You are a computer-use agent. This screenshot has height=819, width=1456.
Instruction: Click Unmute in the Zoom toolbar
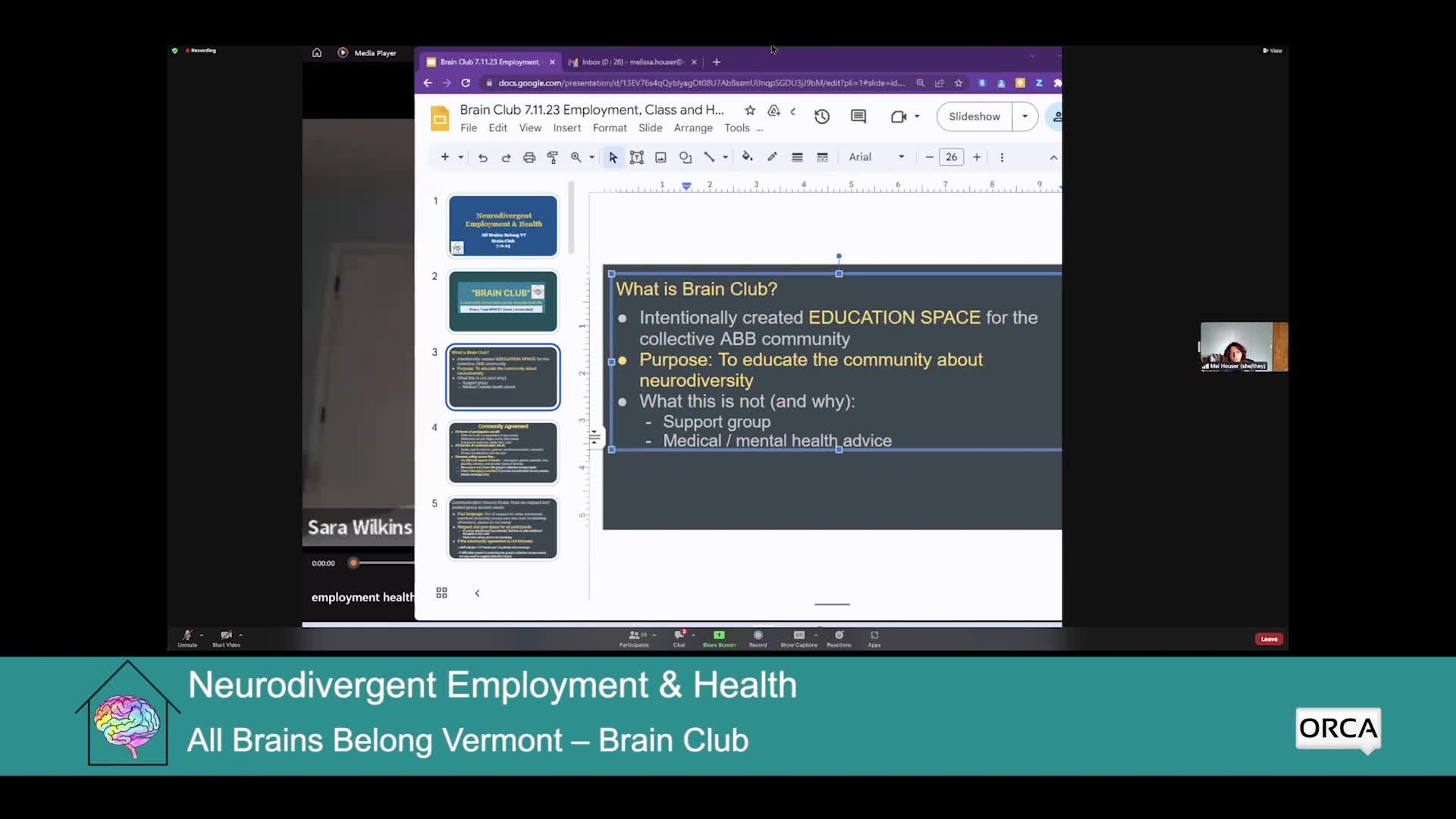point(187,639)
